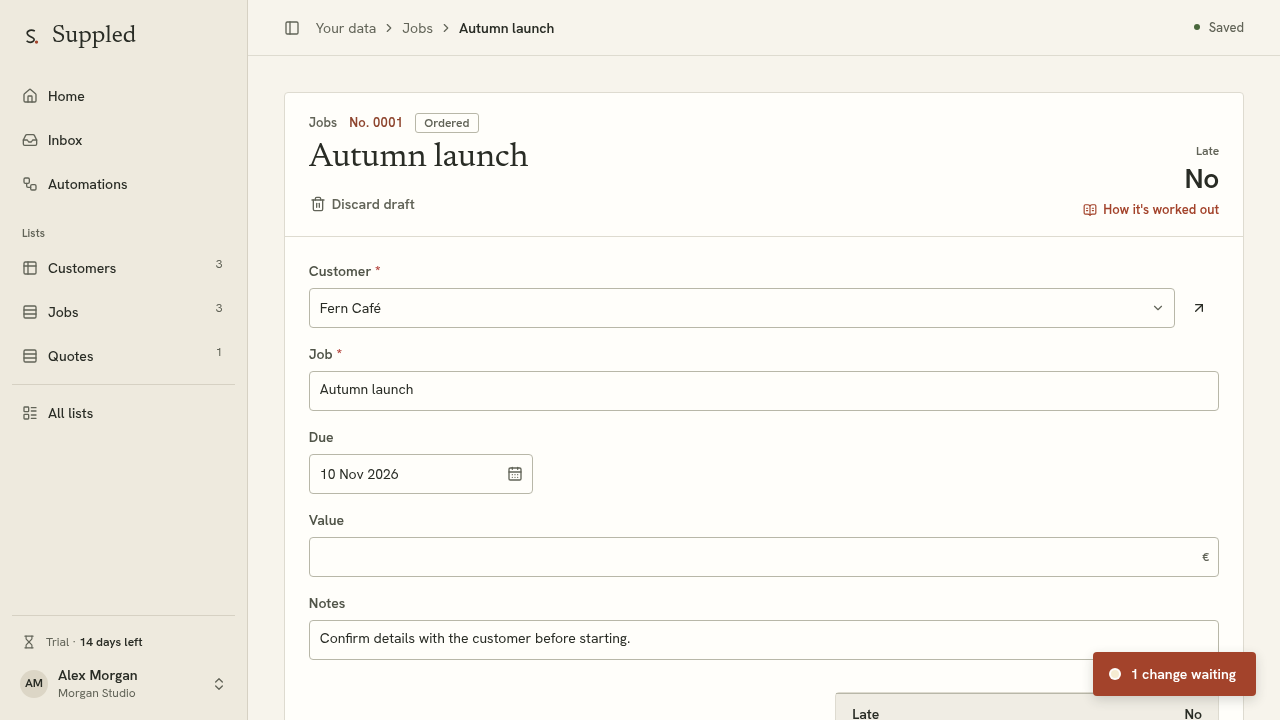Click the Autumn launch heading
Screen dimensions: 1280x720
coord(418,157)
